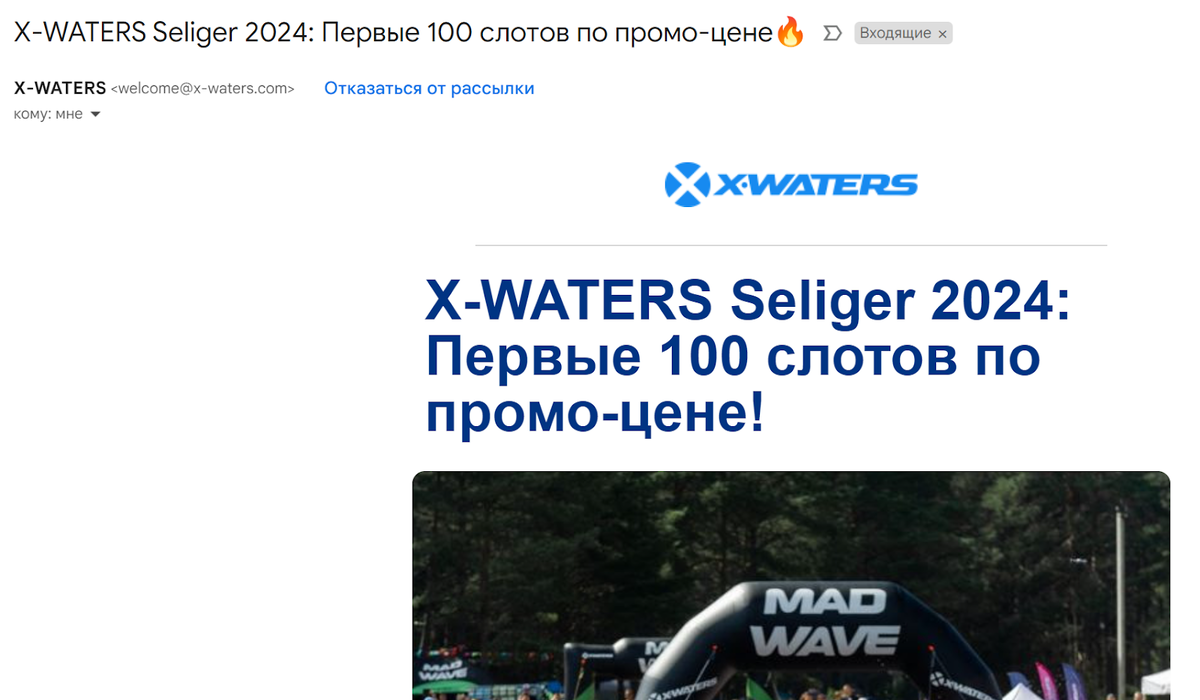1200x700 pixels.
Task: Expand recipient details arrow next to мне
Action: 96,115
